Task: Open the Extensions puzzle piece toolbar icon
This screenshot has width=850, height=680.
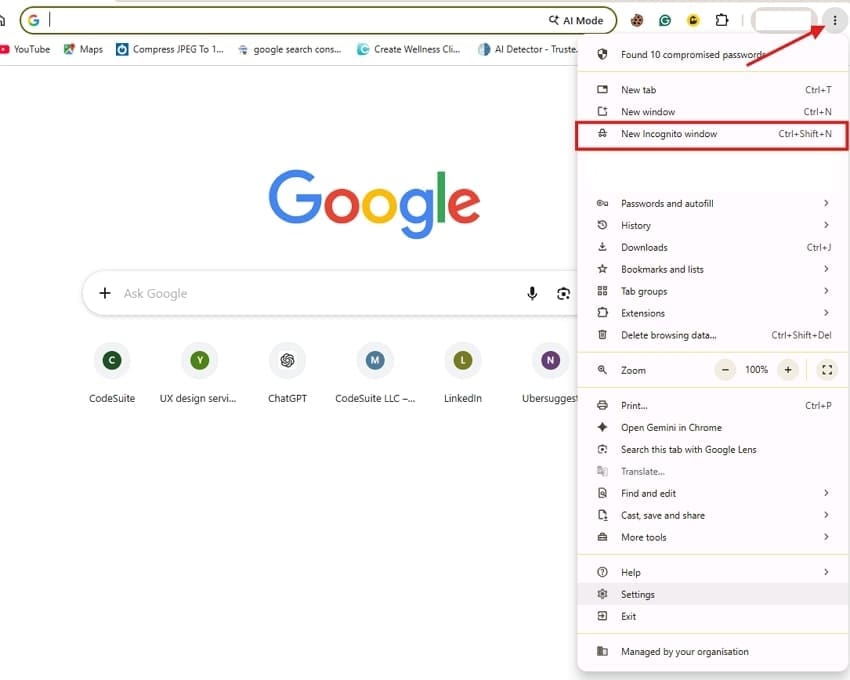Action: point(722,21)
